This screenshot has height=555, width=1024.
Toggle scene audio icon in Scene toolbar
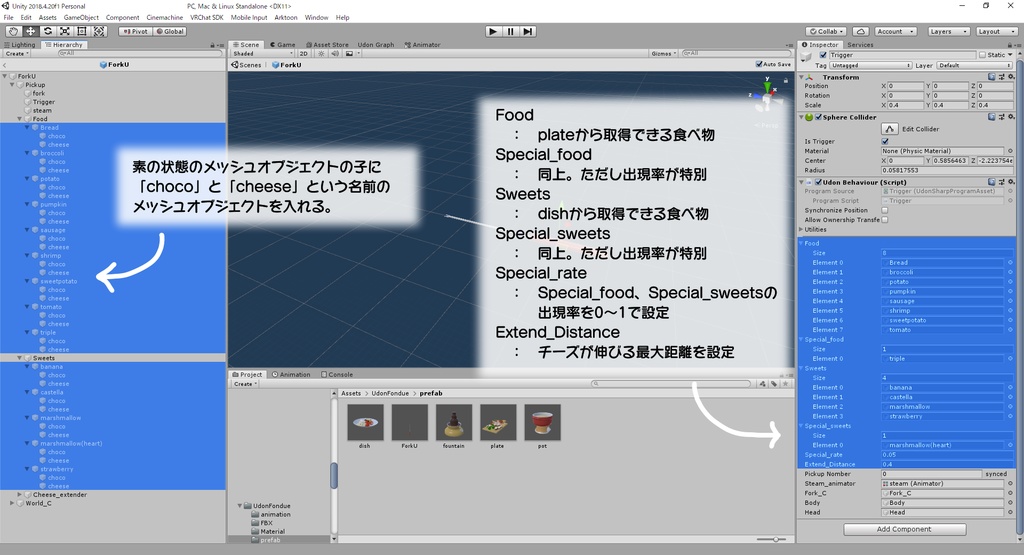click(334, 54)
